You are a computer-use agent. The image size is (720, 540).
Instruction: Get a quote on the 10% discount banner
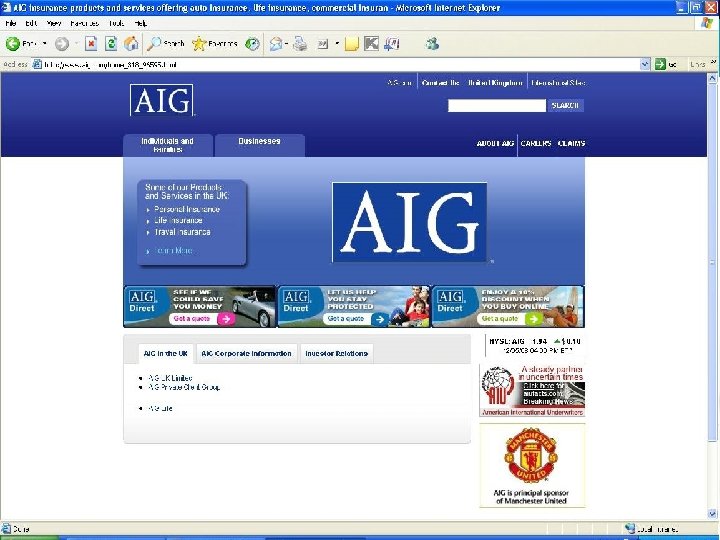(510, 319)
